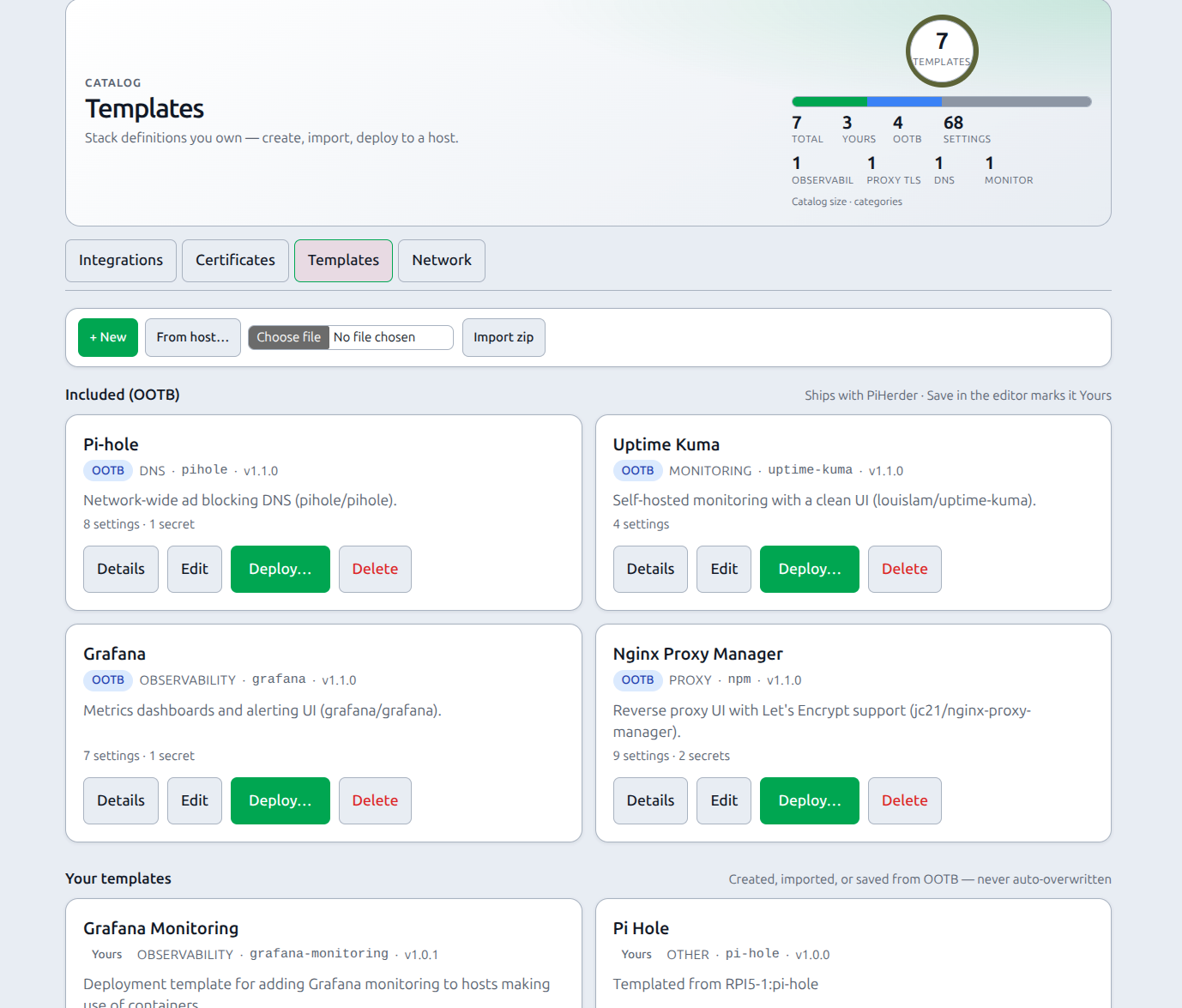Delete the Nginx Proxy Manager template
Viewport: 1182px width, 1008px height.
click(905, 800)
